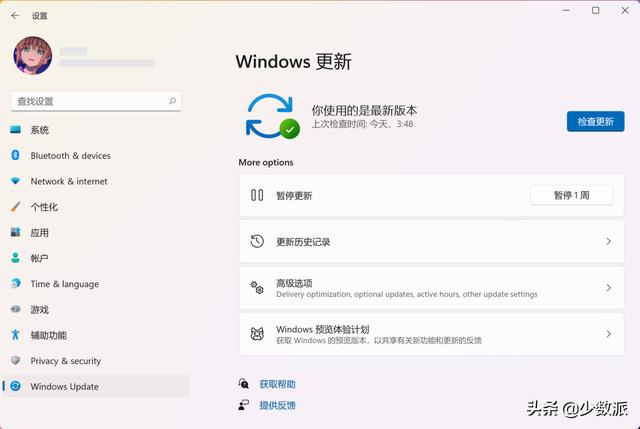Click the Windows Update sync icon in sidebar
Viewport: 640px width, 429px height.
click(16, 386)
